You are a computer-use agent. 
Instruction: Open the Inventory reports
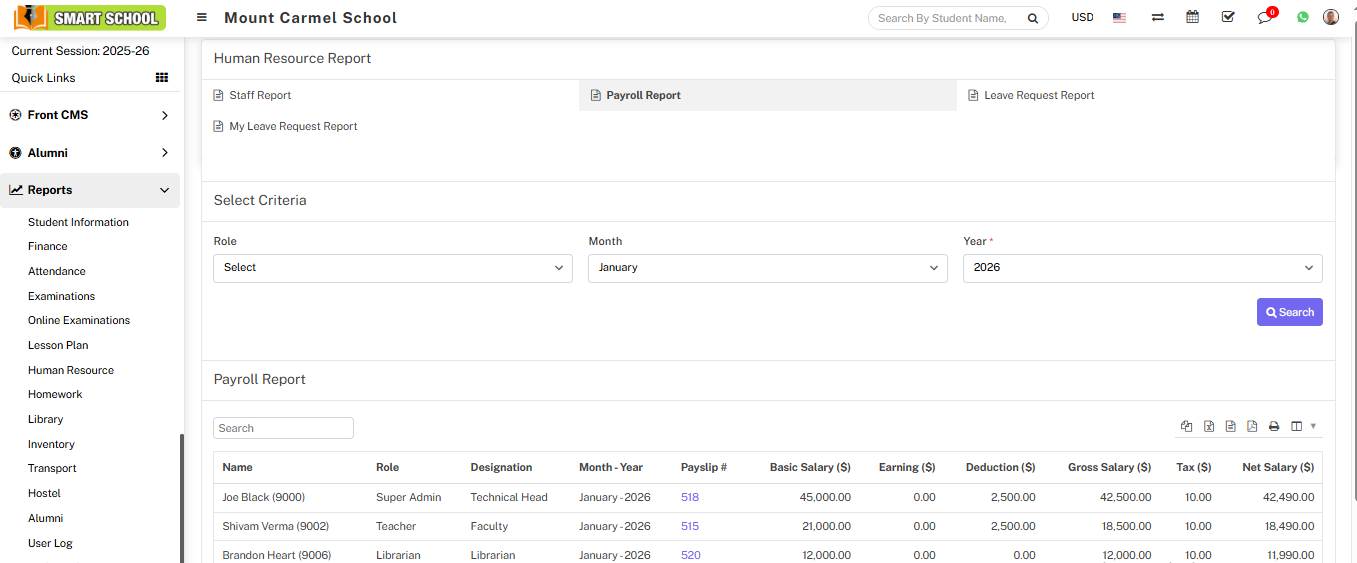pos(51,444)
